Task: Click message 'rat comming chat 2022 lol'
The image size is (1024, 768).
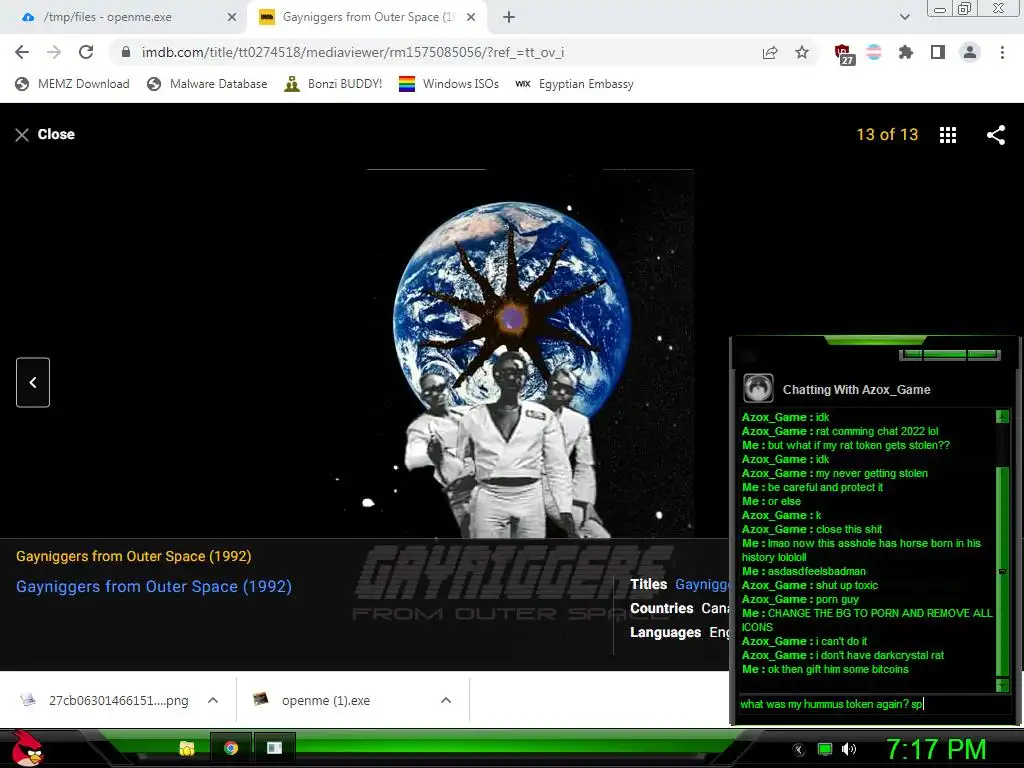Action: pos(877,431)
